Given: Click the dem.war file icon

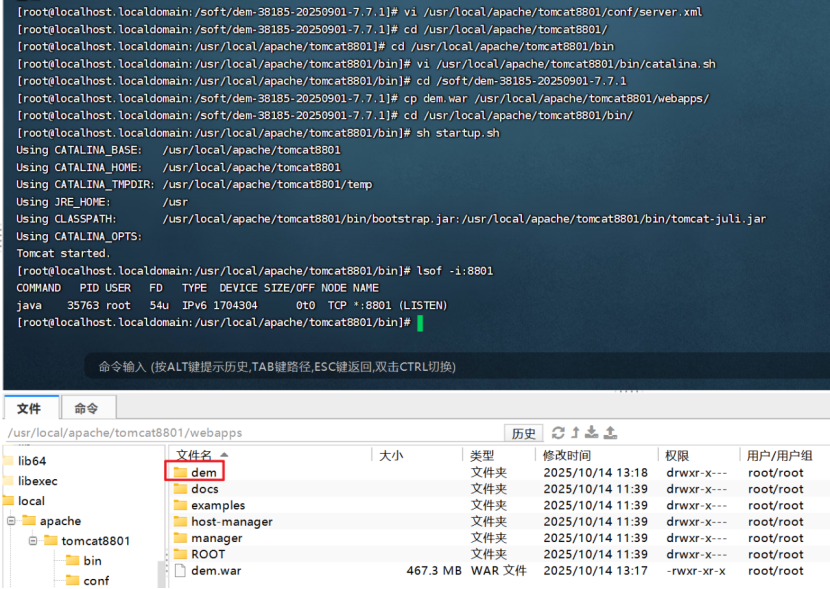Looking at the screenshot, I should coord(181,570).
